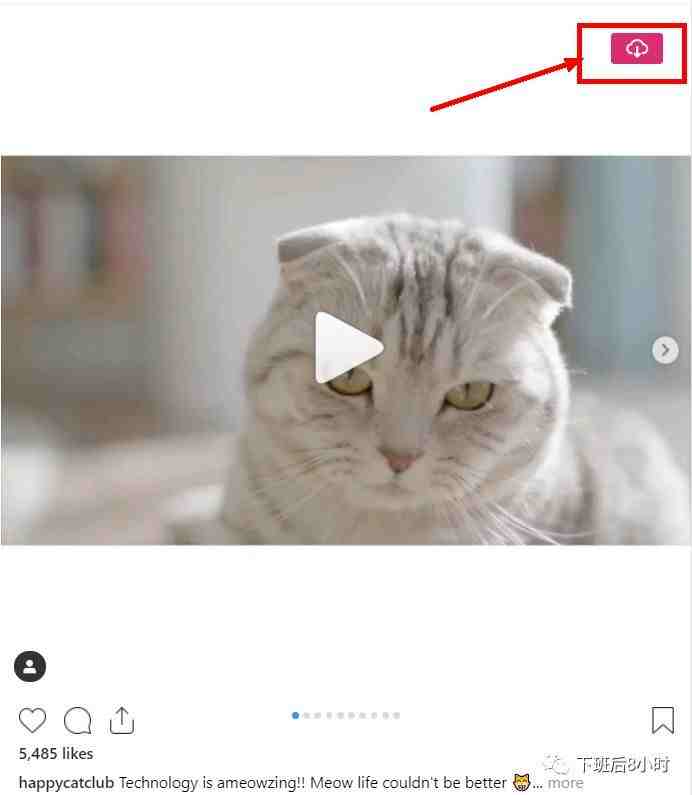View the 5,485 likes list
This screenshot has width=692, height=795.
click(x=56, y=753)
